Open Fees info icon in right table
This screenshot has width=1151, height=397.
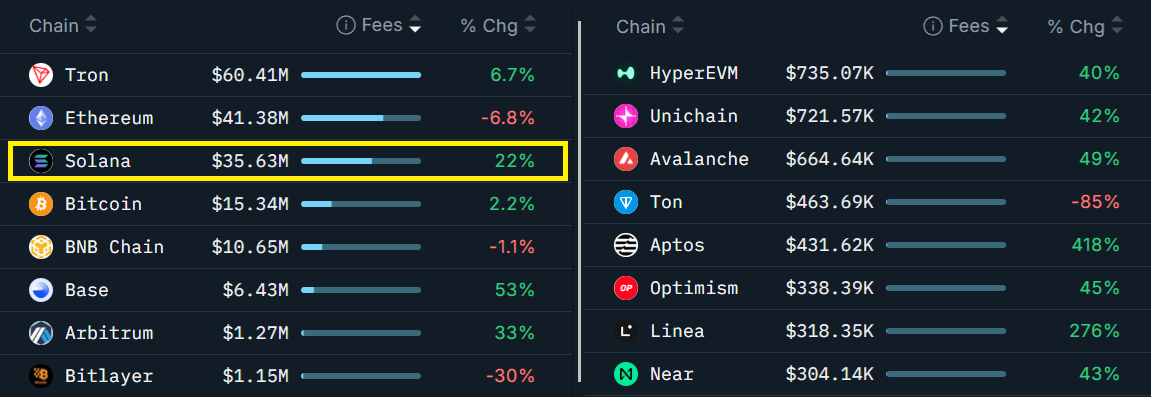tap(932, 27)
